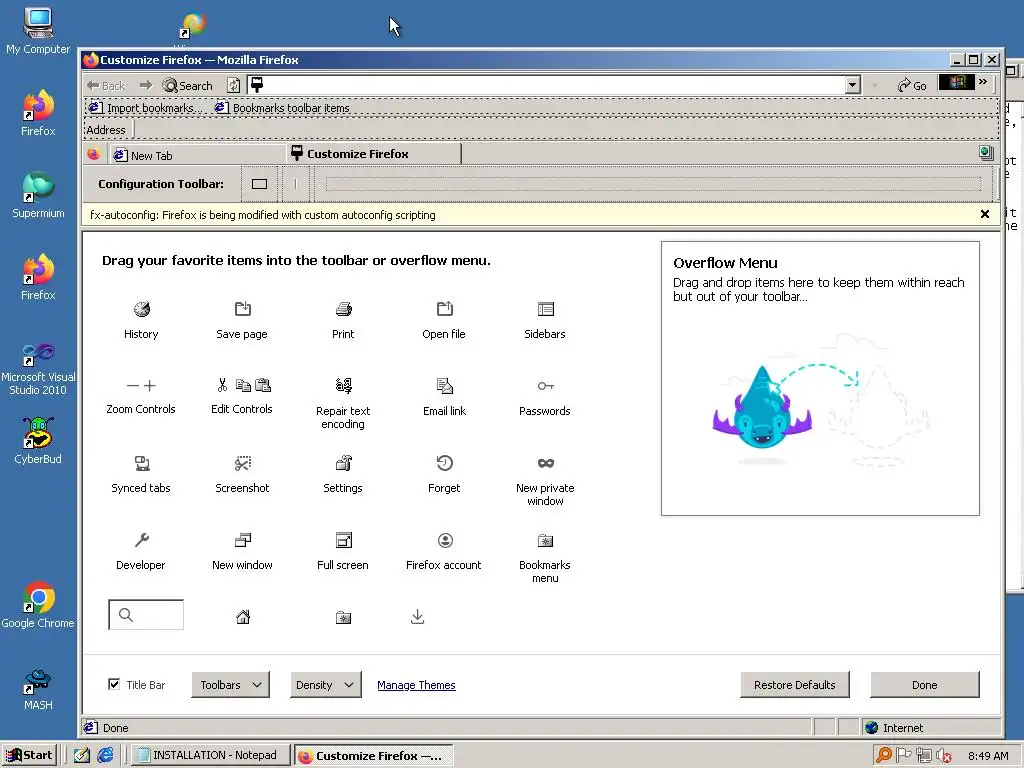Choose the Sidebars icon
This screenshot has width=1024, height=768.
(x=545, y=309)
